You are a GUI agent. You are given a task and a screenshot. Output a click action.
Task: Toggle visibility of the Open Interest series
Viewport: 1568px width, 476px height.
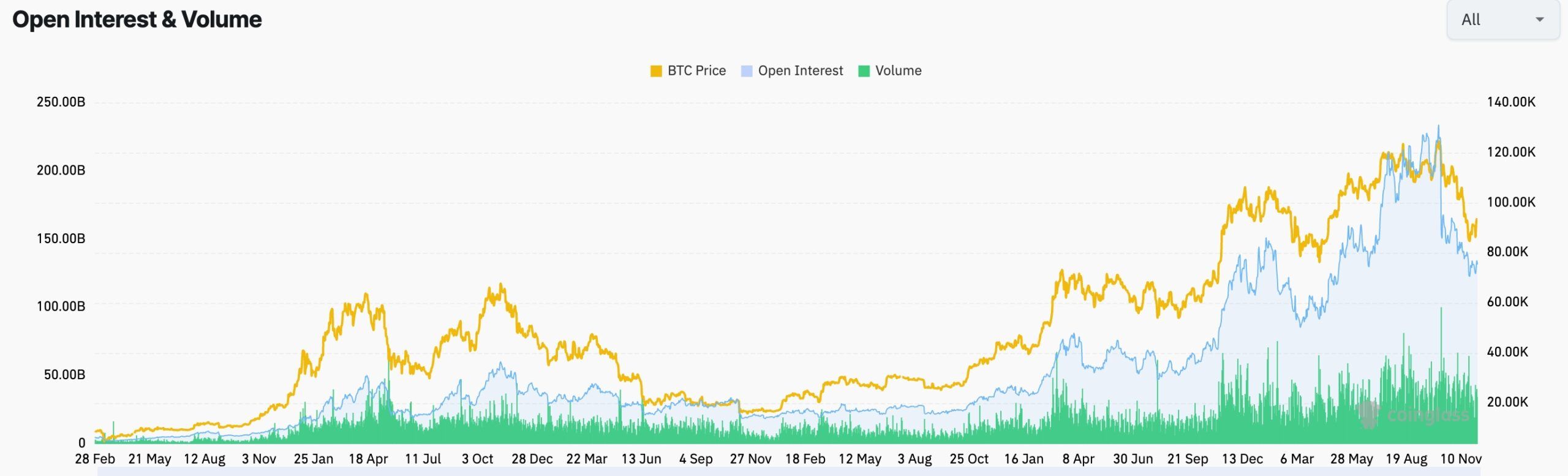pyautogui.click(x=793, y=70)
